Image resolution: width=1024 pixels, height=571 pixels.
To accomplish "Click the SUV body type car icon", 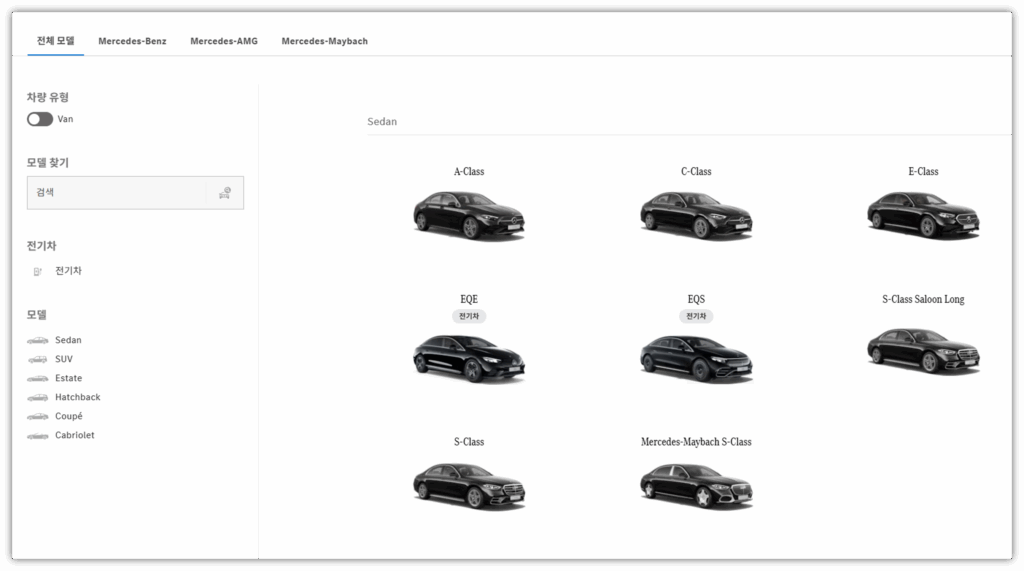I will (37, 360).
